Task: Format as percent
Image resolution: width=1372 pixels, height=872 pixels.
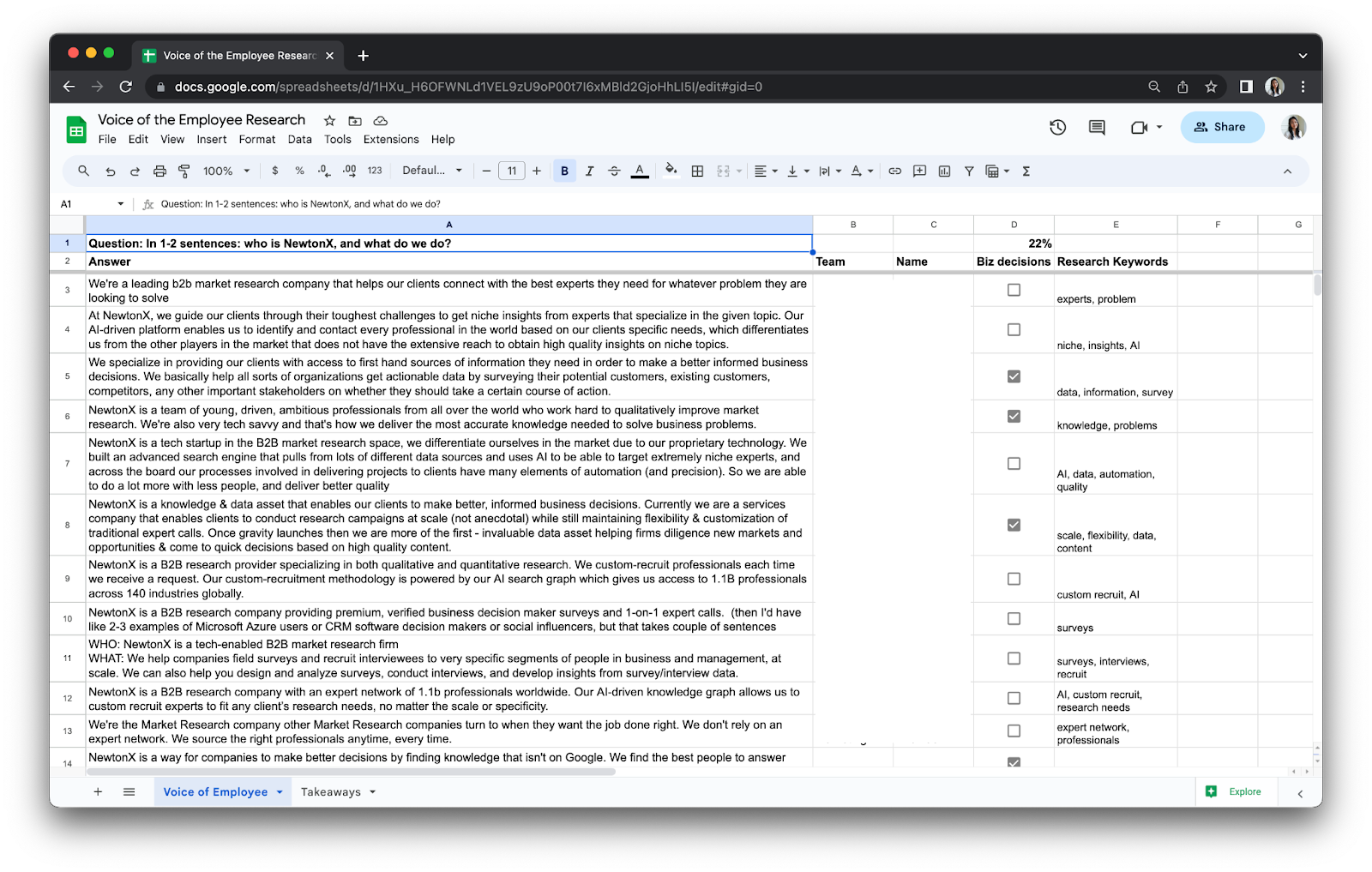Action: (299, 171)
